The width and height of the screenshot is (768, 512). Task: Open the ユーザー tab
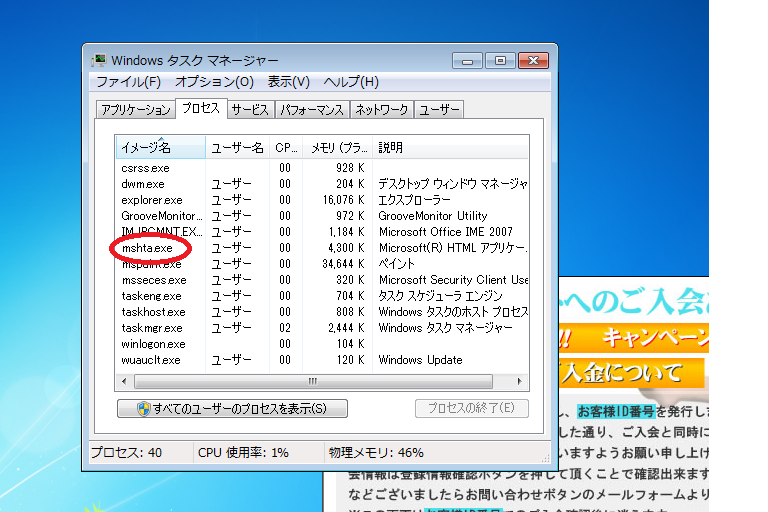(439, 110)
